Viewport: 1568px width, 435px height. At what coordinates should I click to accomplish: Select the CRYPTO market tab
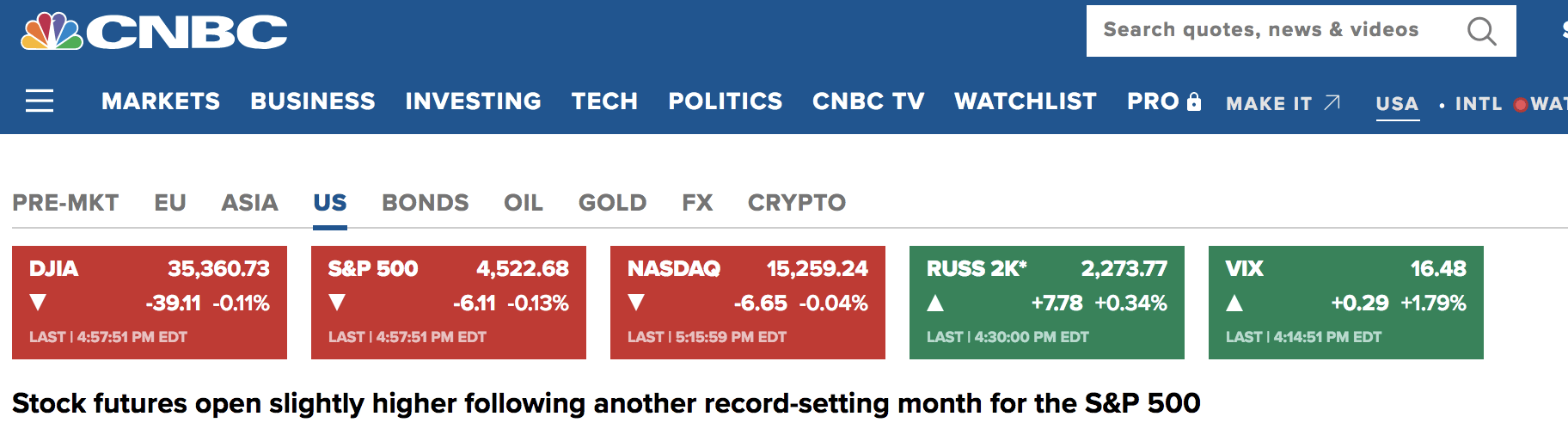797,203
